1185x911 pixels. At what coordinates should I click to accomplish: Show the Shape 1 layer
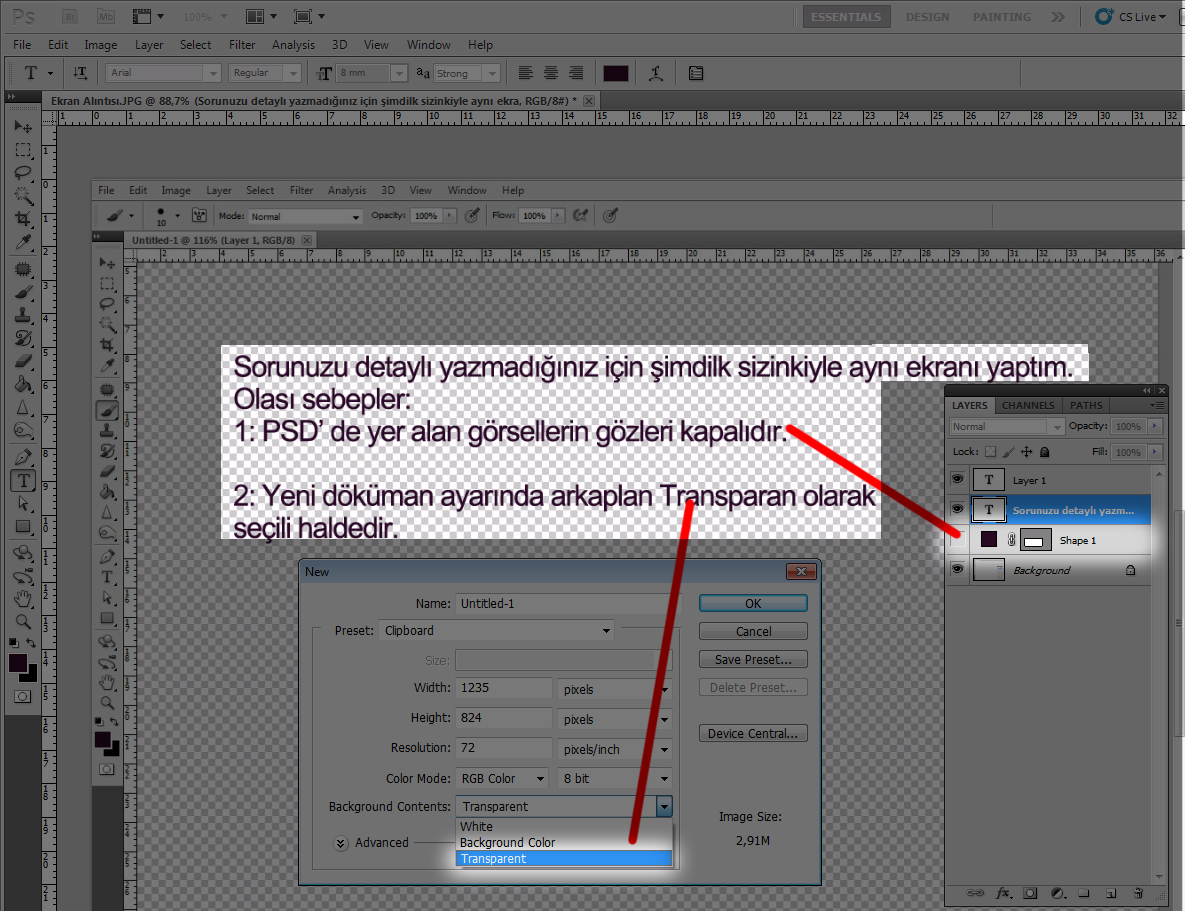[957, 540]
